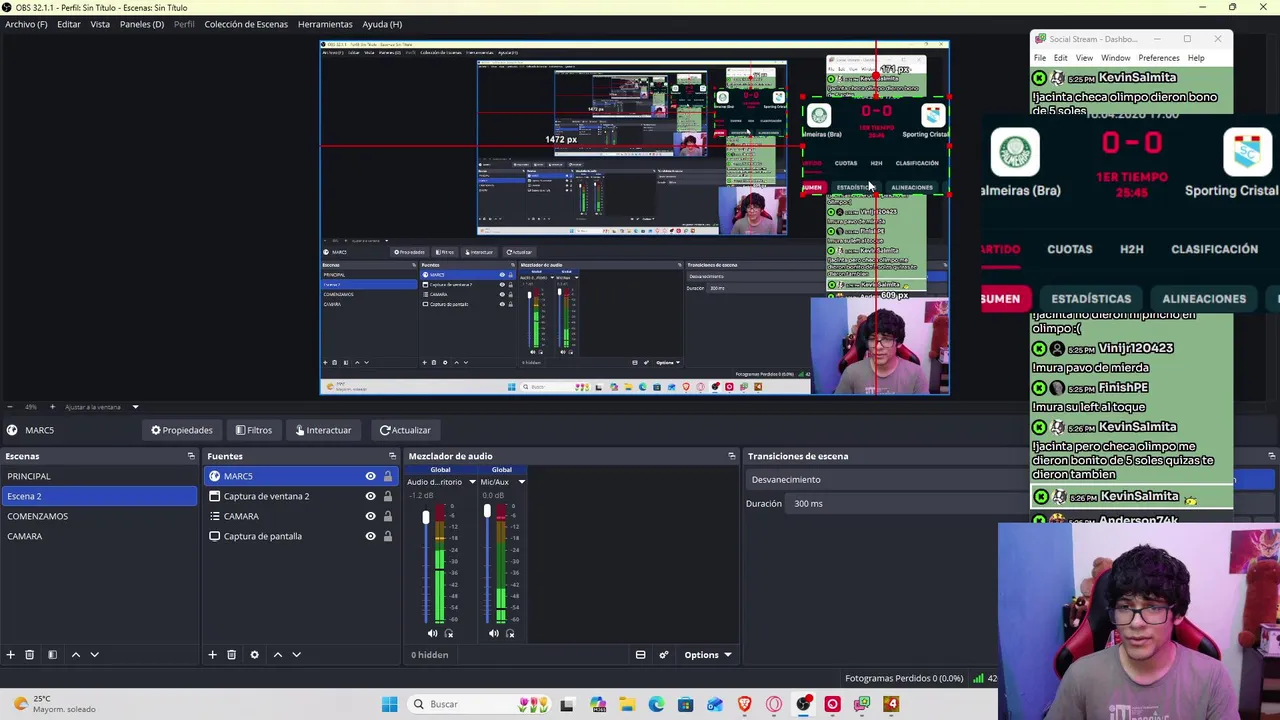Click the Duración 300 ms field

point(910,503)
